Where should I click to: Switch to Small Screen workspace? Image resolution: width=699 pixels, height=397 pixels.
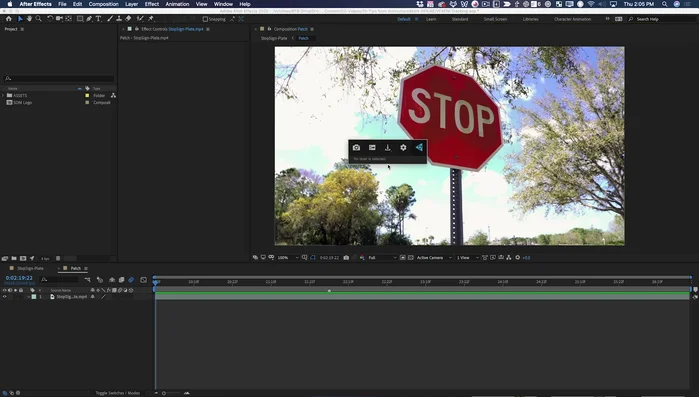[495, 19]
